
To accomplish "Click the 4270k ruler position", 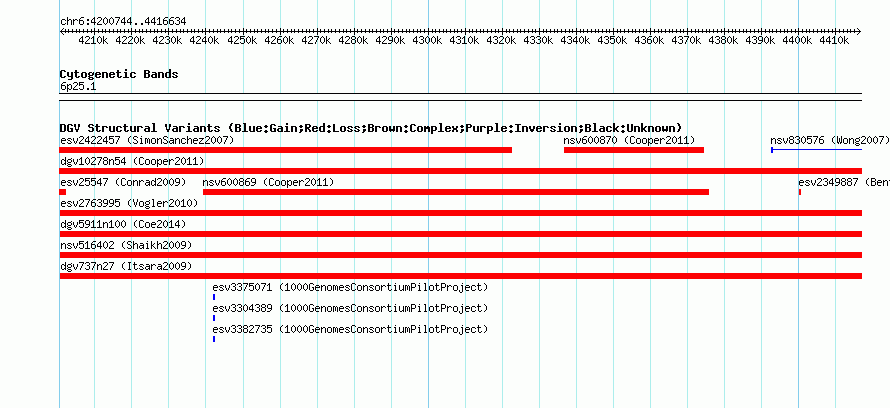I will [x=316, y=40].
